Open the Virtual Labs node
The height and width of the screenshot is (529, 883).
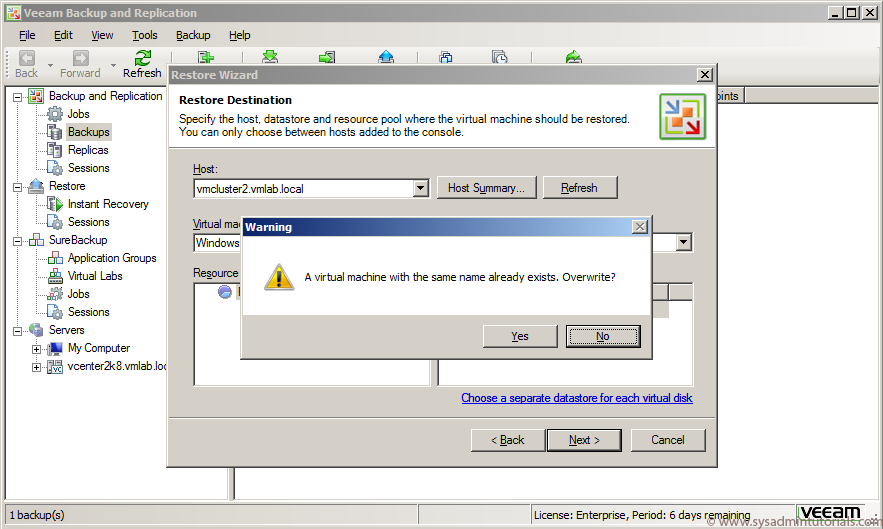(x=95, y=276)
